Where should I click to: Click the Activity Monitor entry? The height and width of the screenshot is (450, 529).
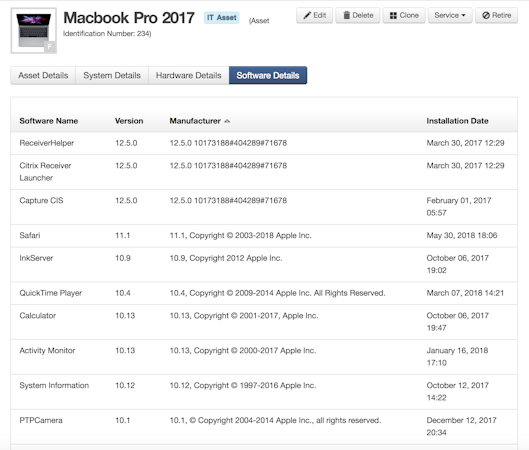coord(47,350)
